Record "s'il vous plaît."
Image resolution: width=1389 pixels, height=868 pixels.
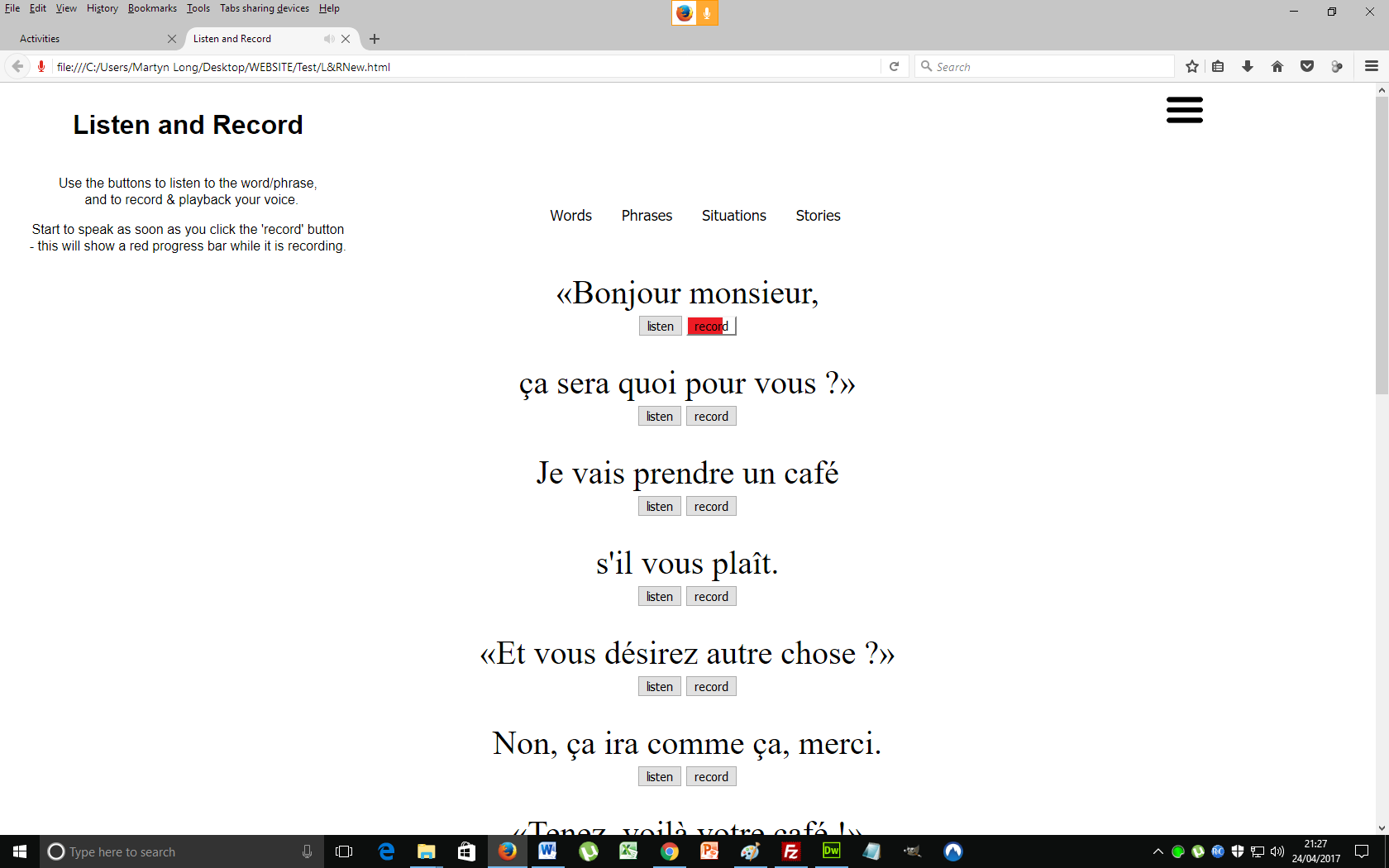(x=711, y=597)
